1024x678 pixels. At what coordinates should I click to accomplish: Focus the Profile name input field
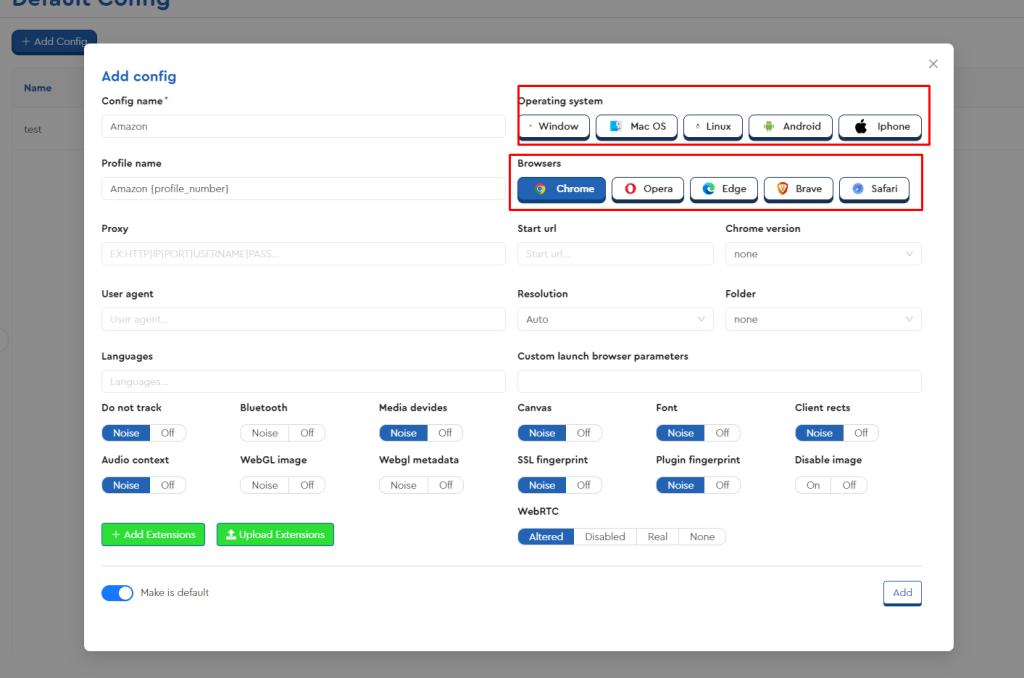(303, 189)
